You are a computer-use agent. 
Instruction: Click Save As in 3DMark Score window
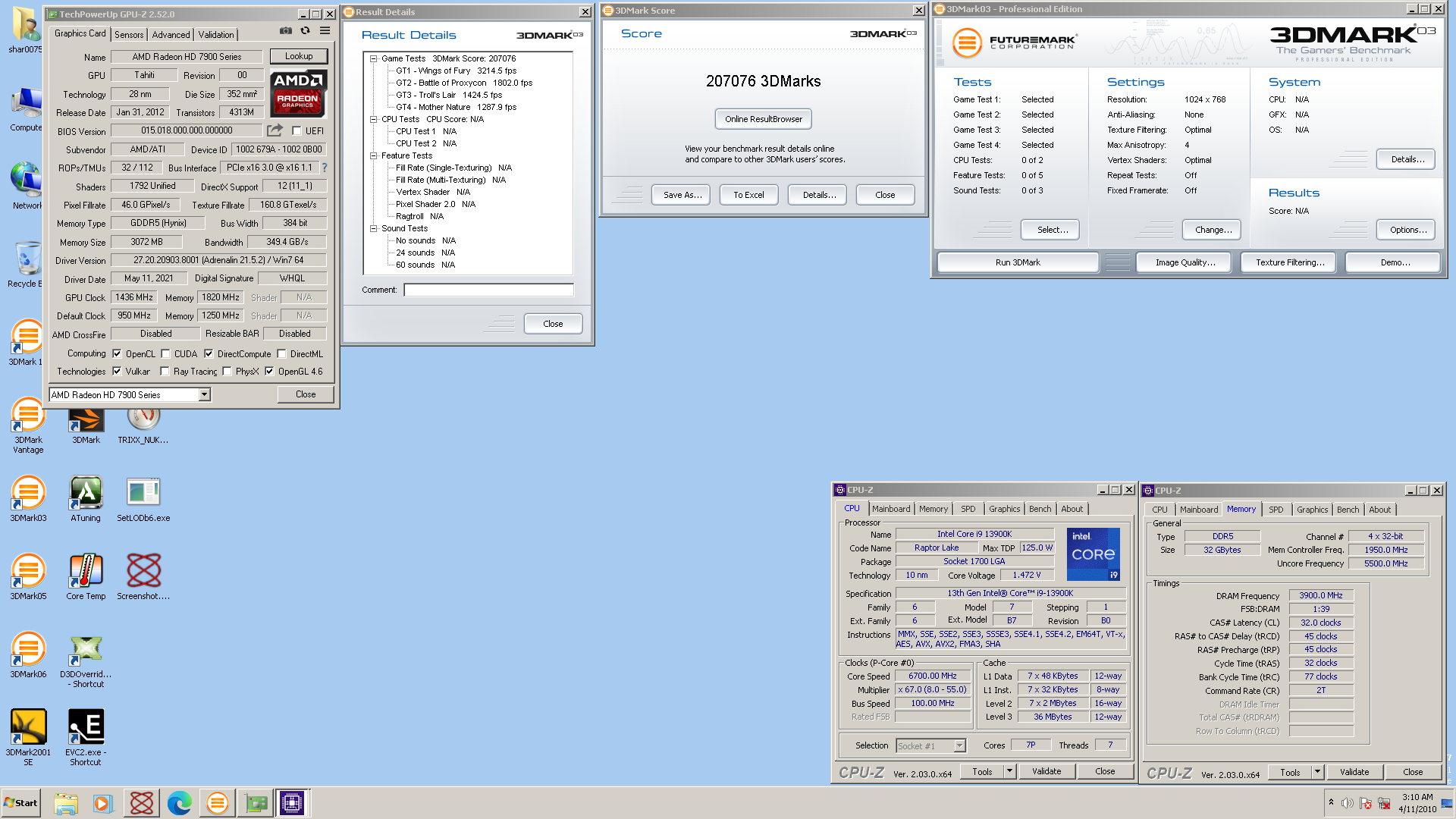(682, 195)
